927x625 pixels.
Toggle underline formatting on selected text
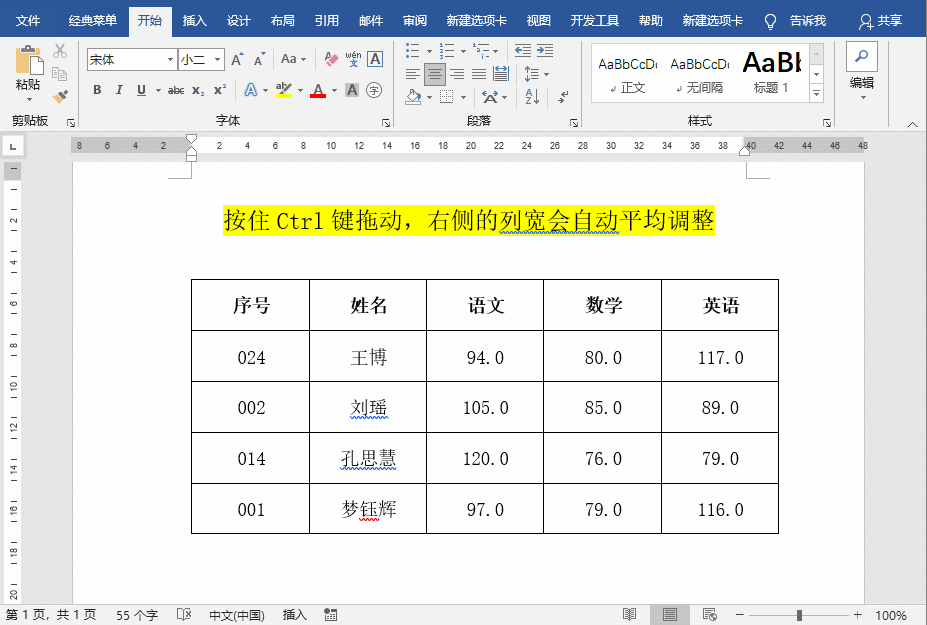pyautogui.click(x=140, y=89)
